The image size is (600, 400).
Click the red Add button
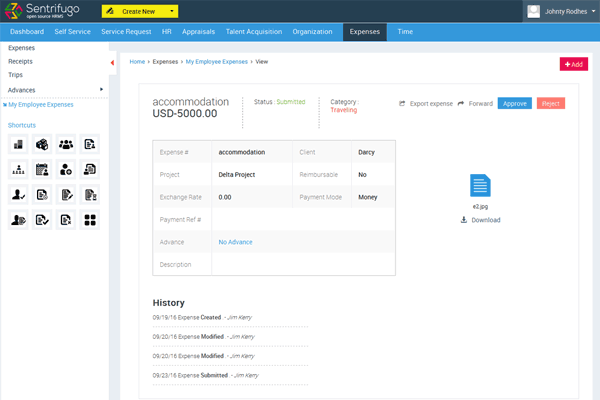click(573, 64)
